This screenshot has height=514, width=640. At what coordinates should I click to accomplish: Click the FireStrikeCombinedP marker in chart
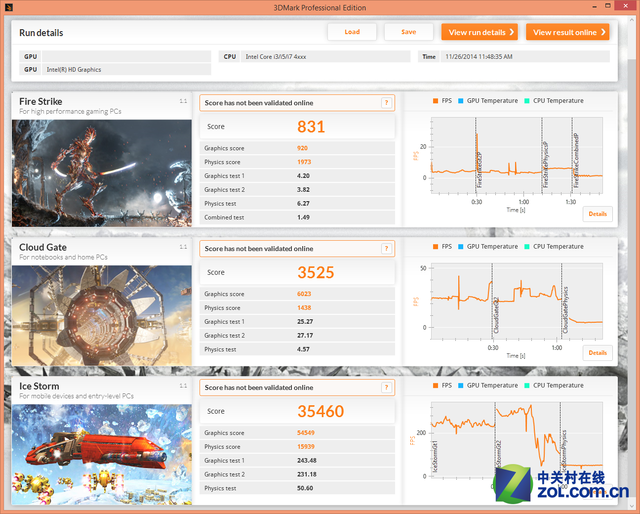[576, 160]
